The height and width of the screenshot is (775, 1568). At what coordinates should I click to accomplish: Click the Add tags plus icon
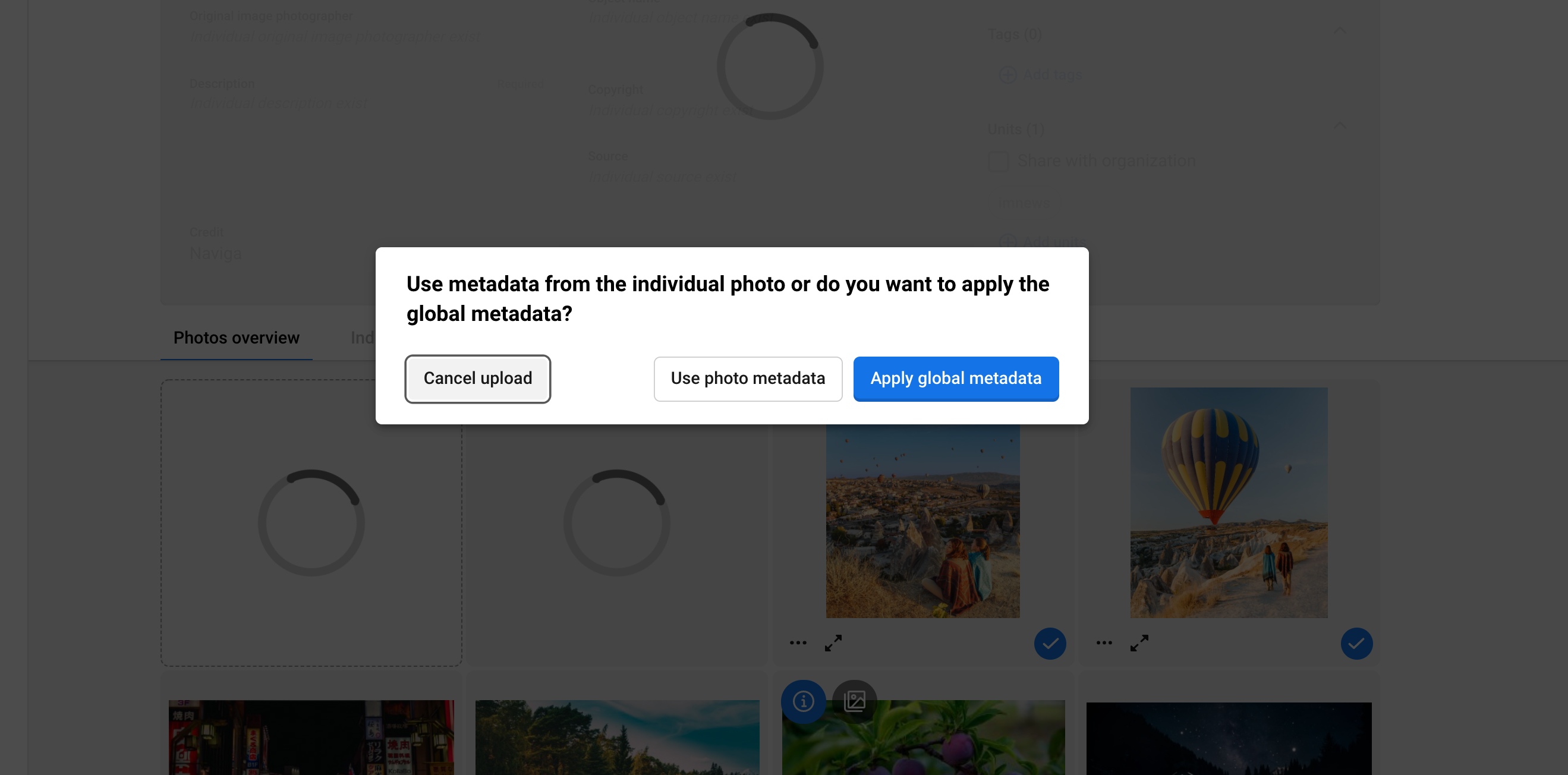[1008, 74]
